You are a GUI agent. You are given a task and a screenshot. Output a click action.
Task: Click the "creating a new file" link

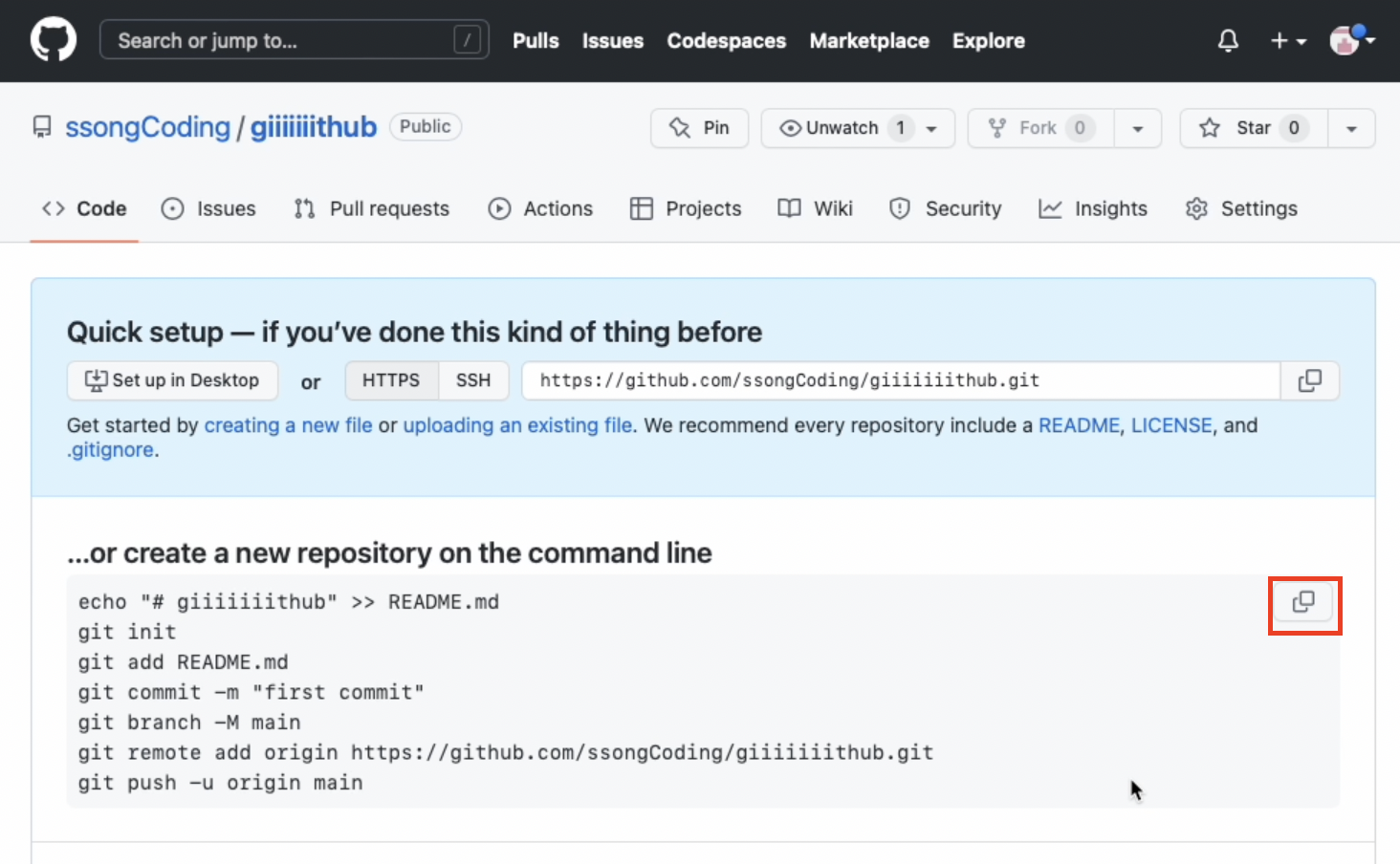[288, 425]
